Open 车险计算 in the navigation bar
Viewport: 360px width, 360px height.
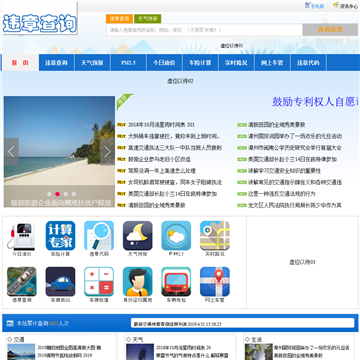coord(200,63)
